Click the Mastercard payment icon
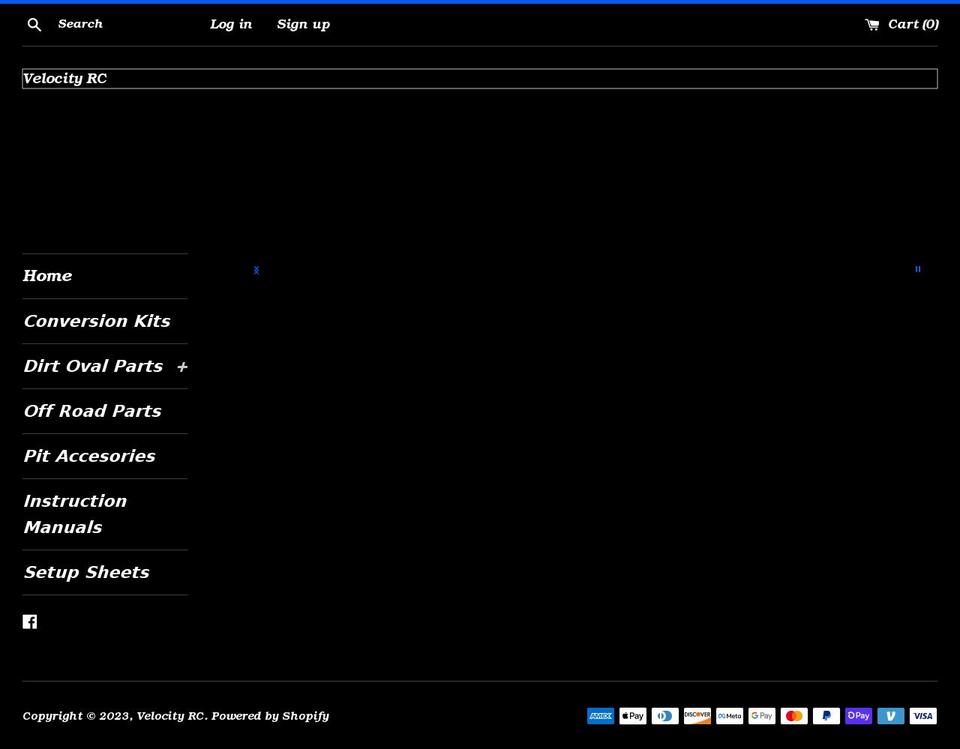Screen dimensions: 960x749 tap(794, 716)
